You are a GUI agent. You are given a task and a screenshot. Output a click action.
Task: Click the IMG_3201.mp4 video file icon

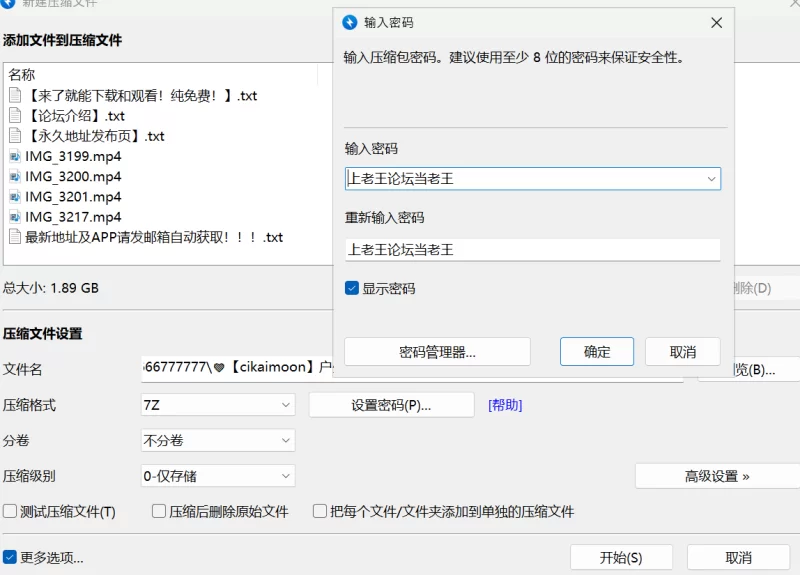pyautogui.click(x=15, y=197)
